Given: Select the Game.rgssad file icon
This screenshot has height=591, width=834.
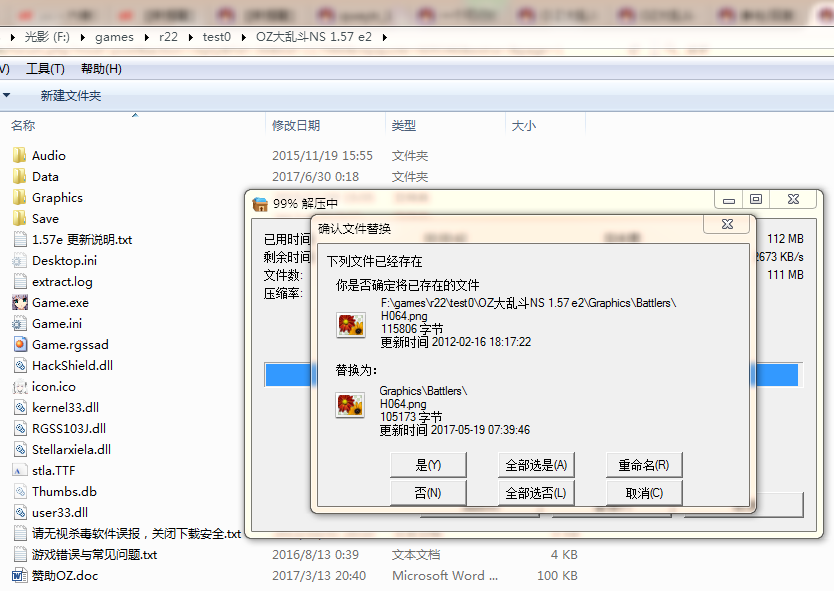Looking at the screenshot, I should pyautogui.click(x=20, y=345).
